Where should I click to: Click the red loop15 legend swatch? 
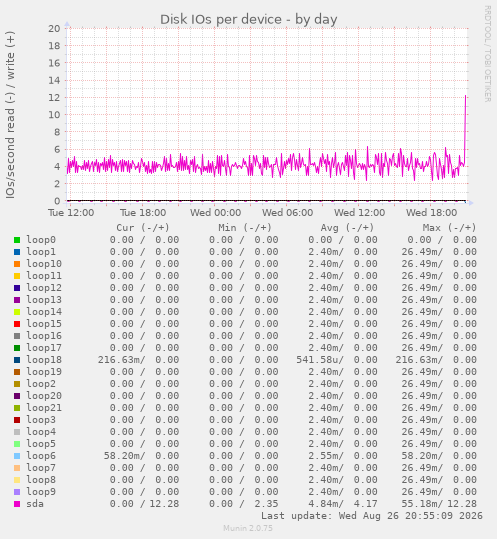click(x=17, y=323)
